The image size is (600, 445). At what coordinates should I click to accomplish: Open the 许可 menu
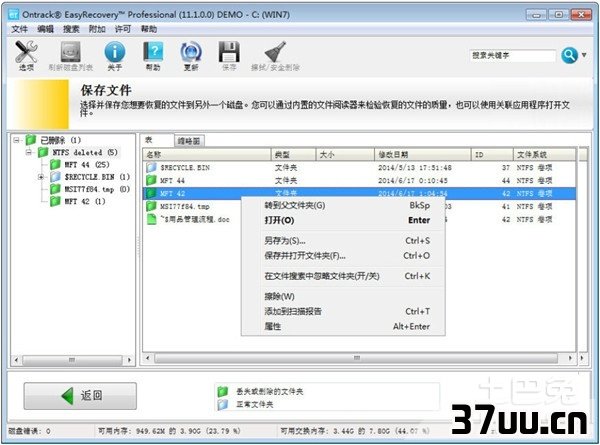pos(123,29)
